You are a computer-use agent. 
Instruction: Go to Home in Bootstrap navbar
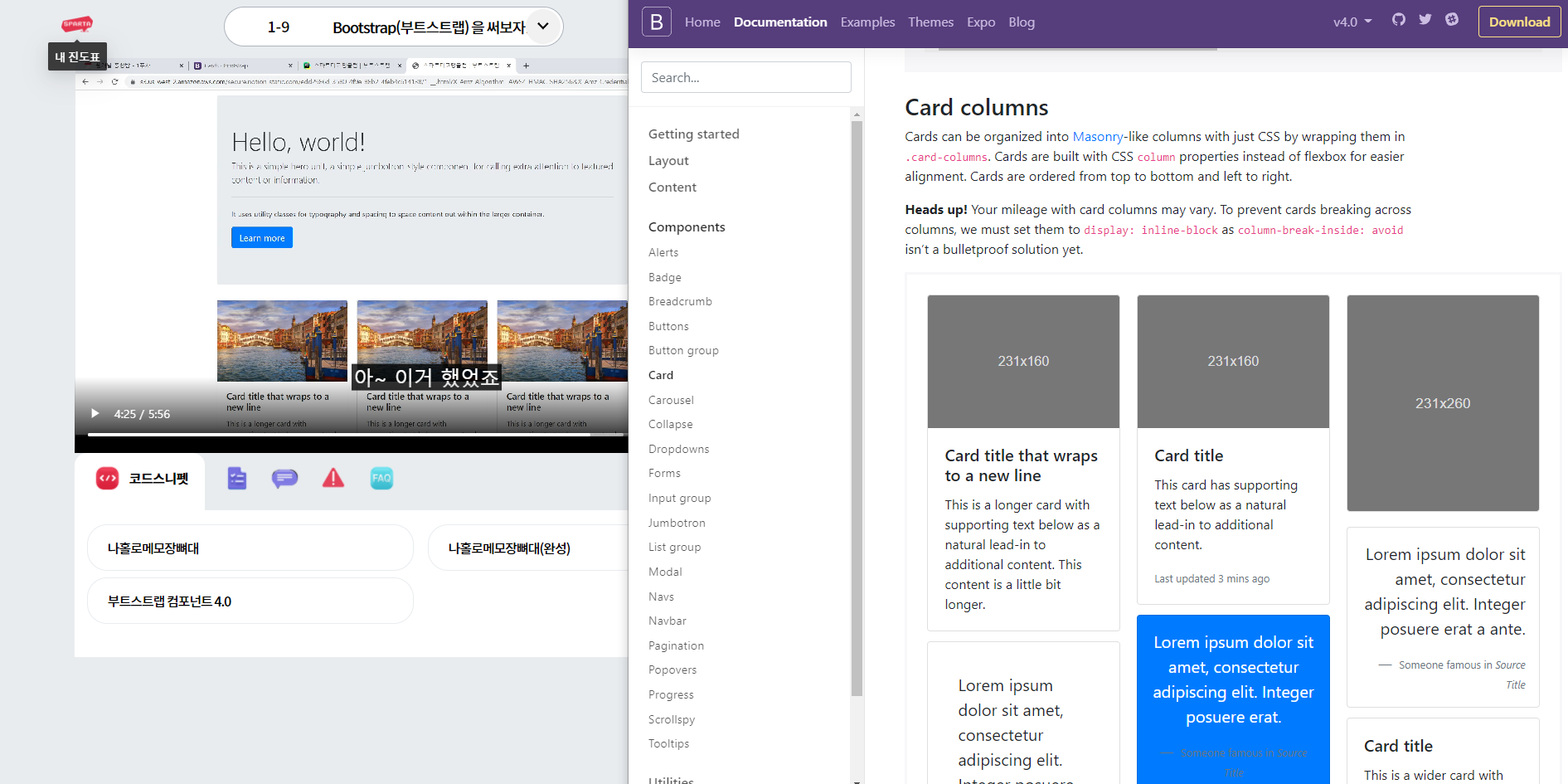(702, 22)
